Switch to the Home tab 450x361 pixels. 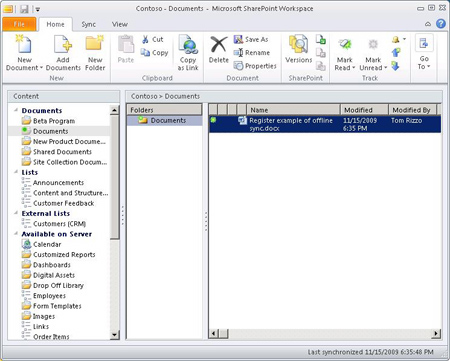55,24
